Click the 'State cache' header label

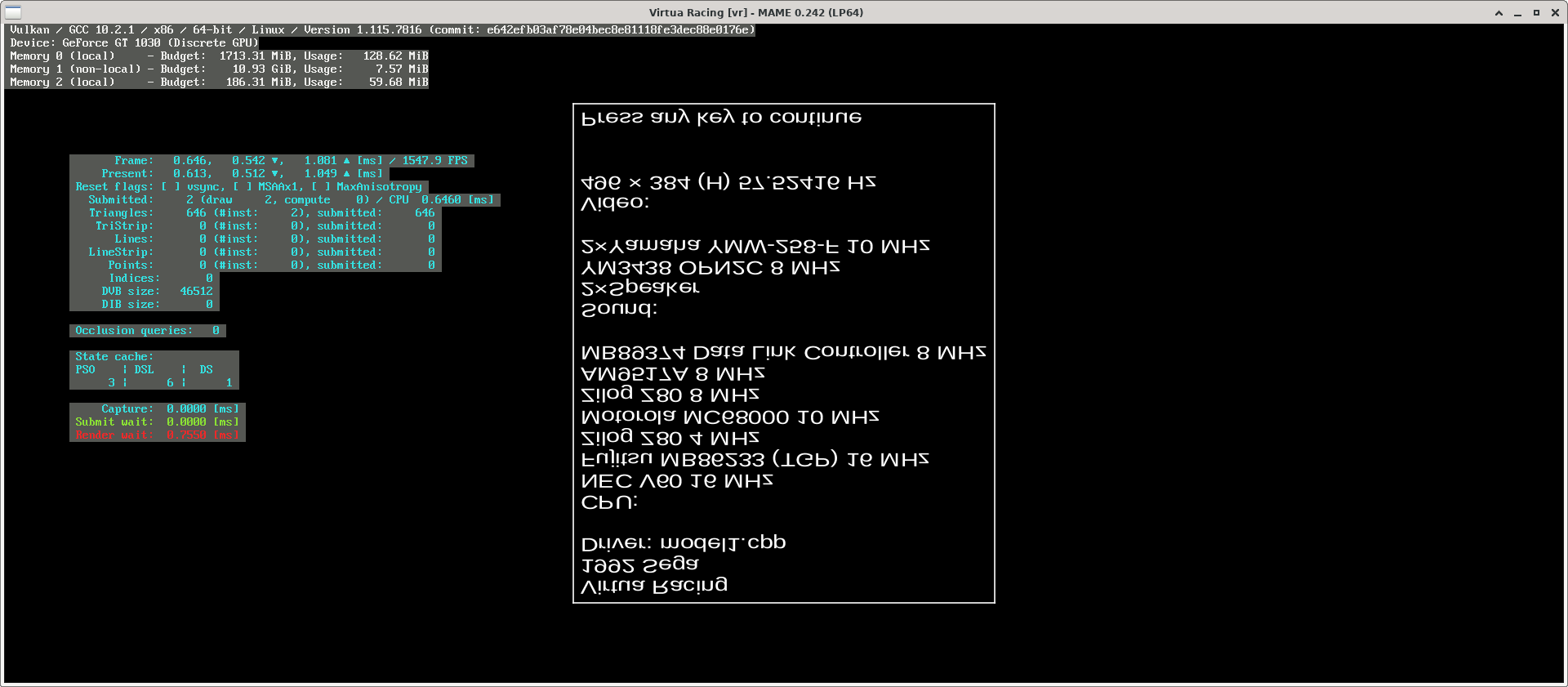(114, 357)
